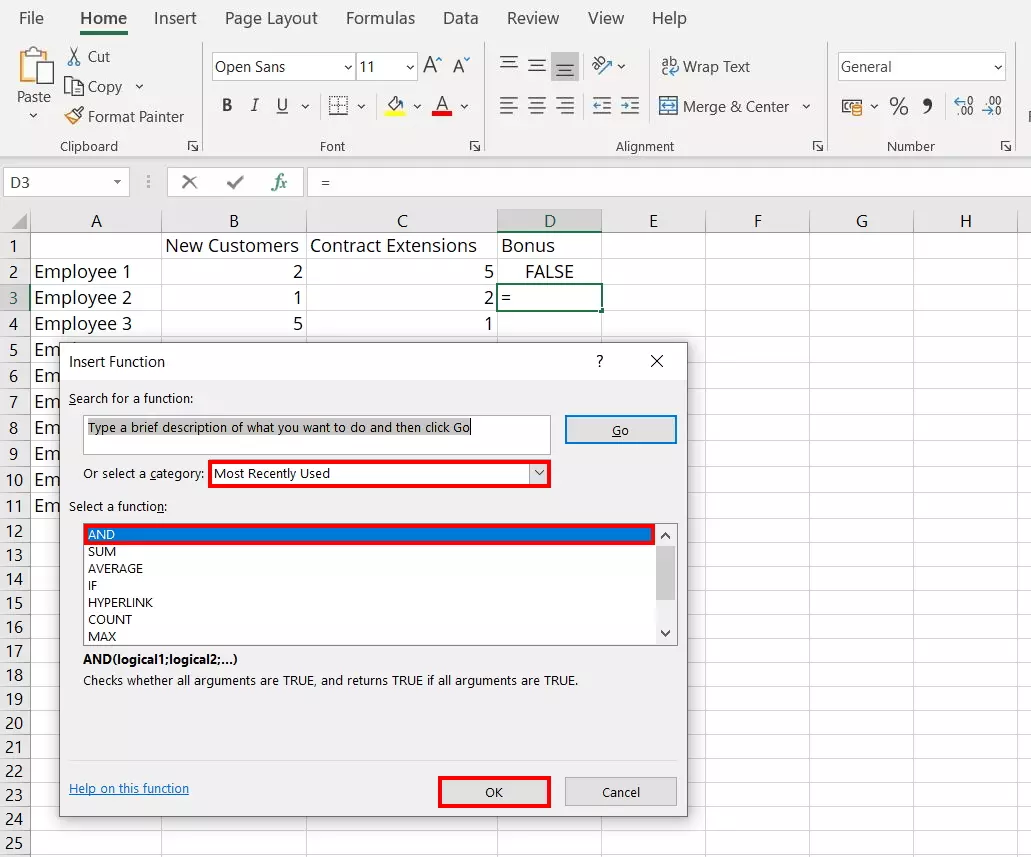Screen dimensions: 1031x857
Task: Open the font size dropdown
Action: [x=410, y=67]
